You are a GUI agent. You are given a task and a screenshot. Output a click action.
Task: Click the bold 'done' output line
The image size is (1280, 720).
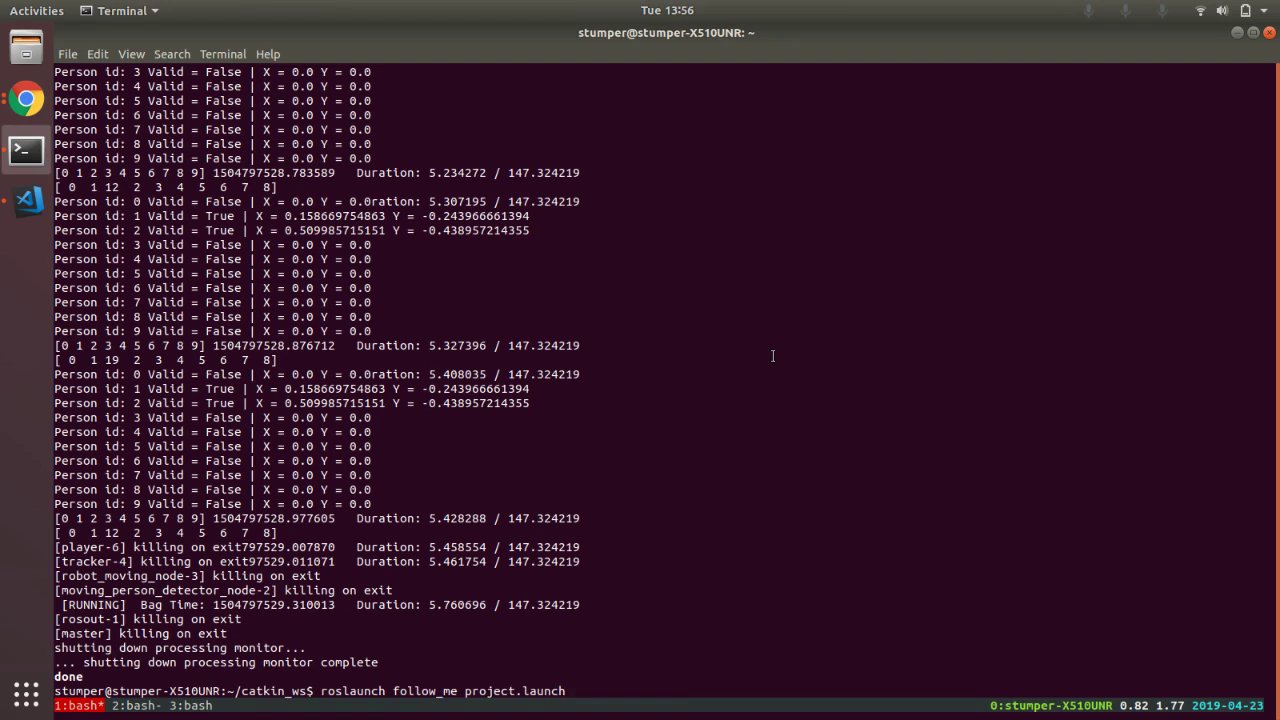pos(68,677)
